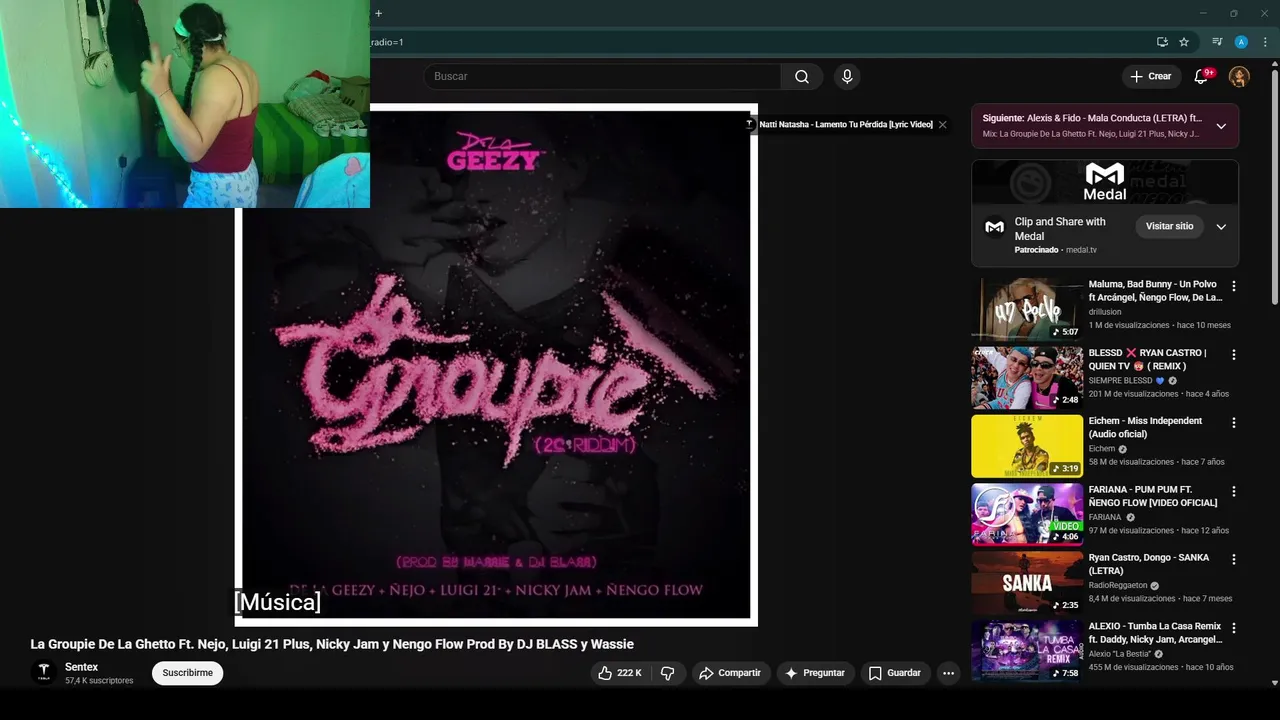
Task: Click the Natti Natasha - Lamento Tu Pérdida label
Action: [x=846, y=124]
